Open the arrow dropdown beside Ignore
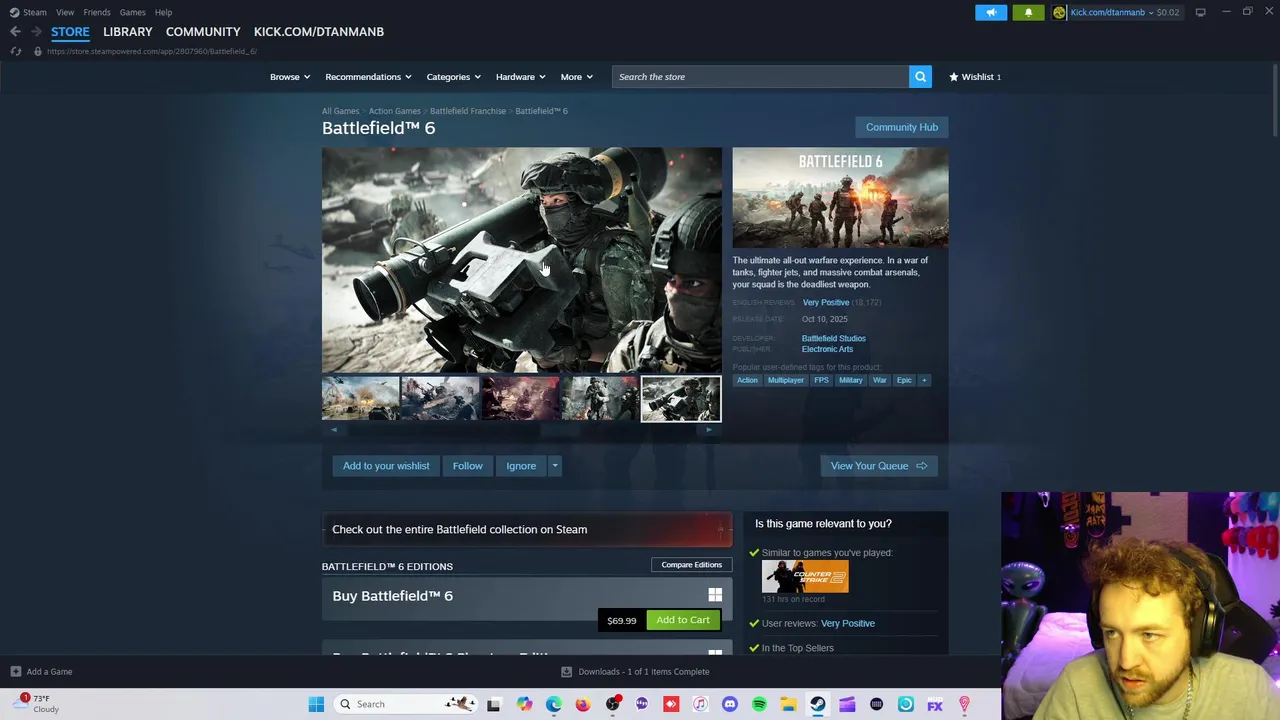The width and height of the screenshot is (1280, 720). coord(555,466)
